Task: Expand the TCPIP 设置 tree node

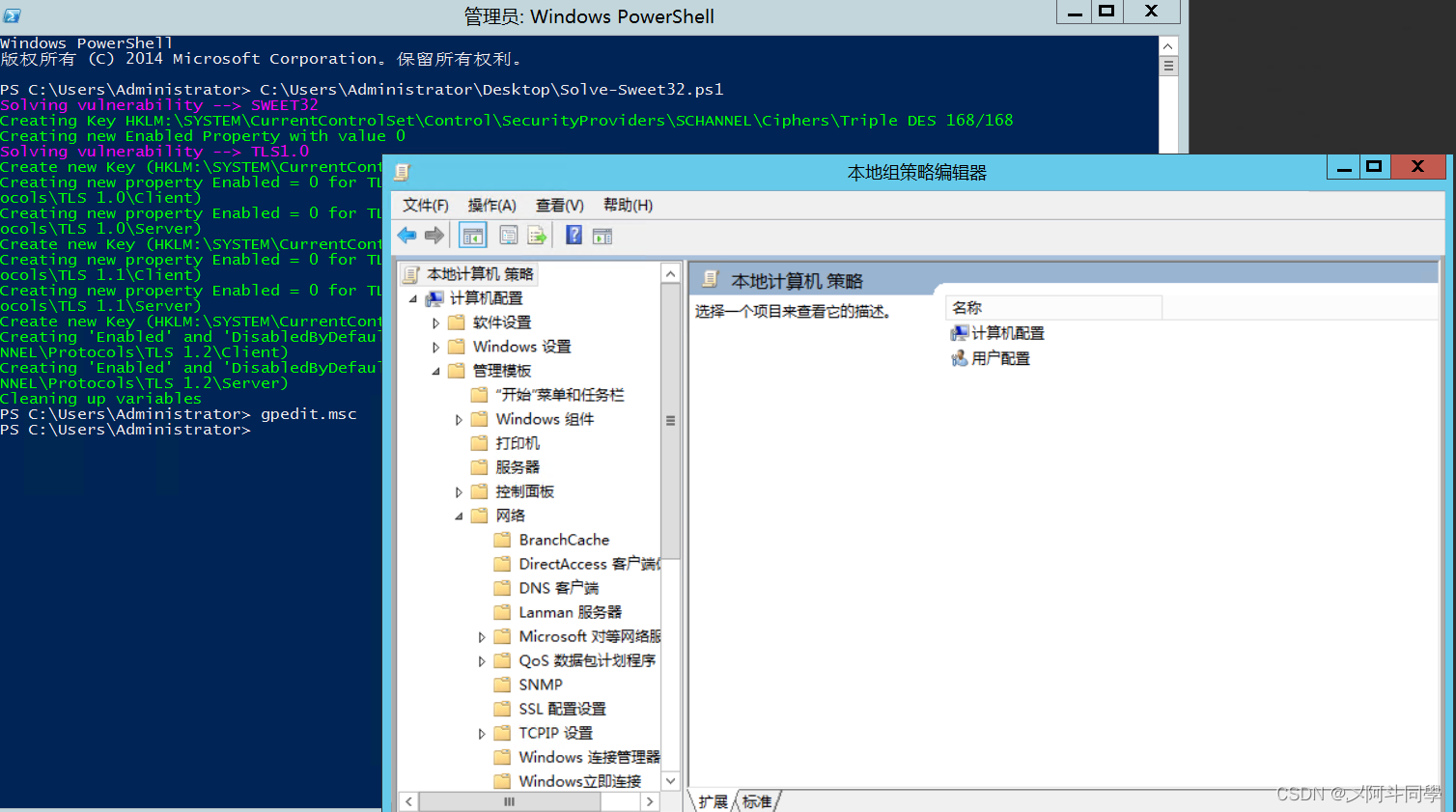Action: pos(482,733)
